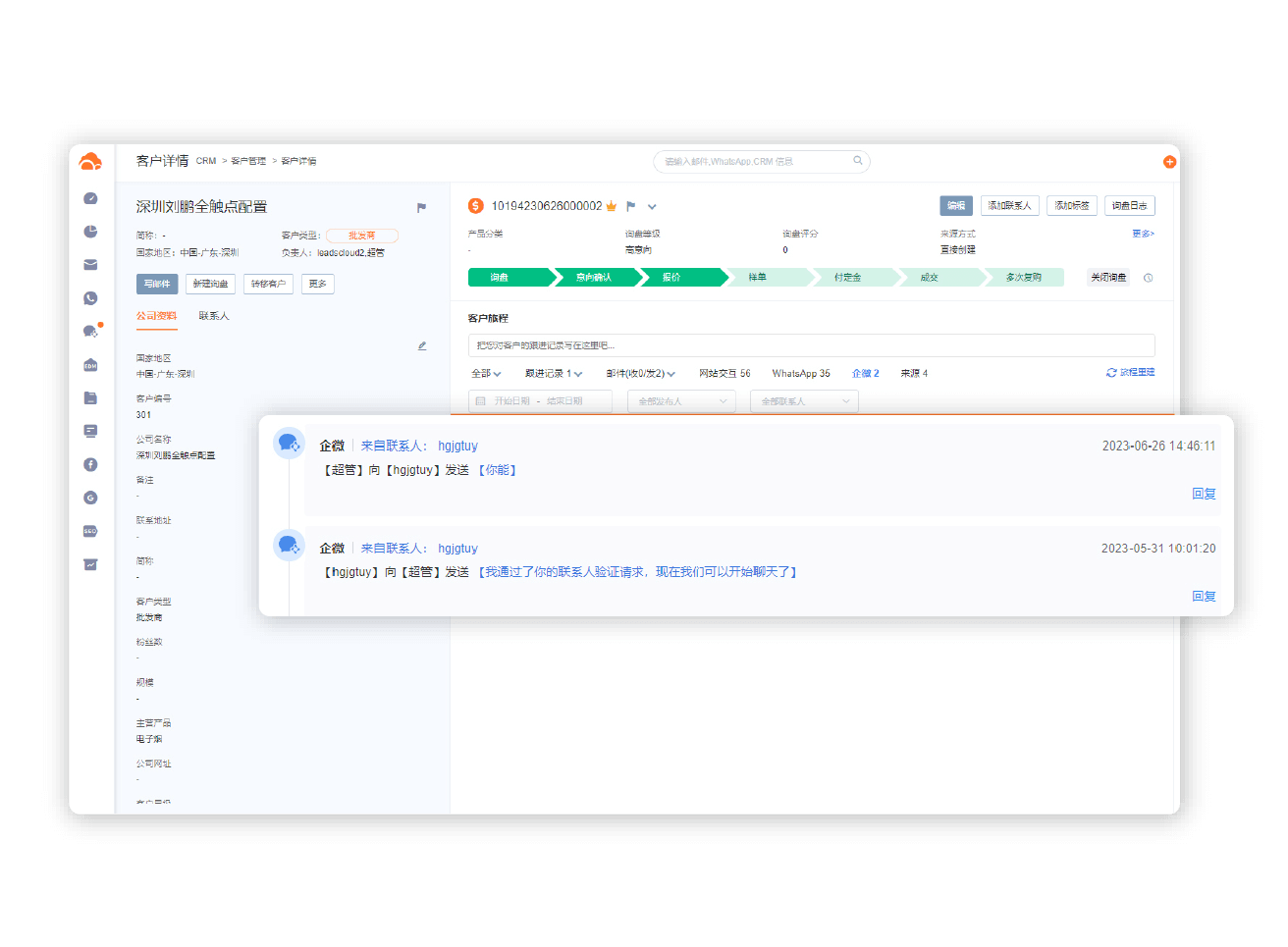
Task: Click the orange plus icon at top right
Action: pos(1169,162)
